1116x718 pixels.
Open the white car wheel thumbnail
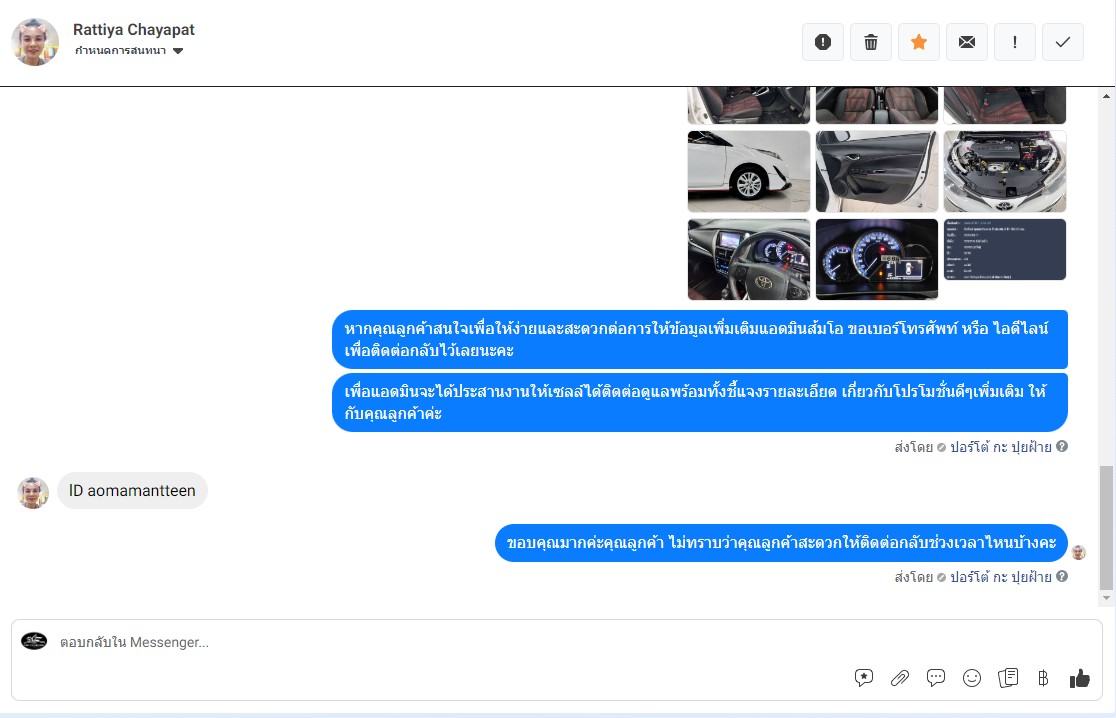pos(749,171)
